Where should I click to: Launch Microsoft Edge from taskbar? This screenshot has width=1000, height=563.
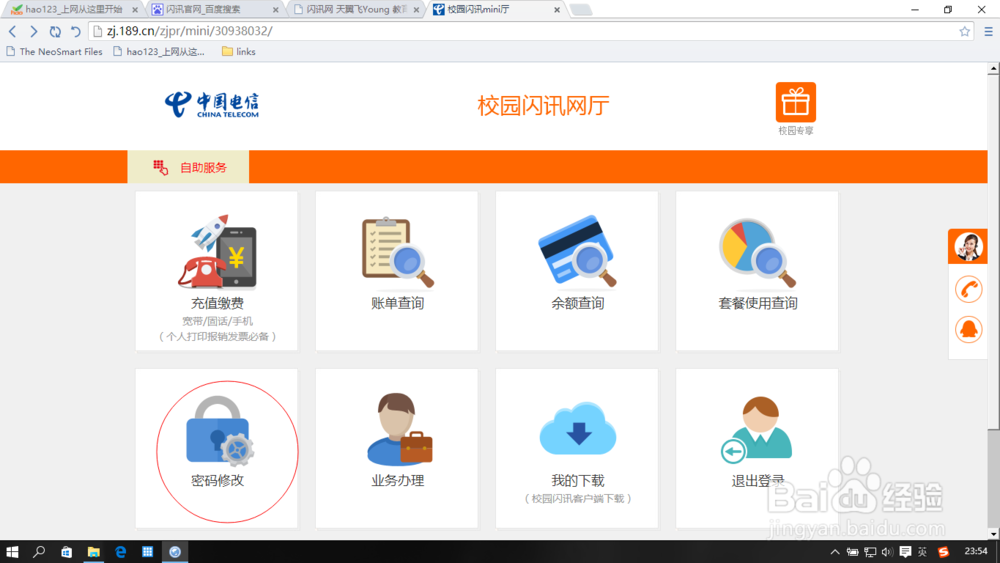coord(121,552)
